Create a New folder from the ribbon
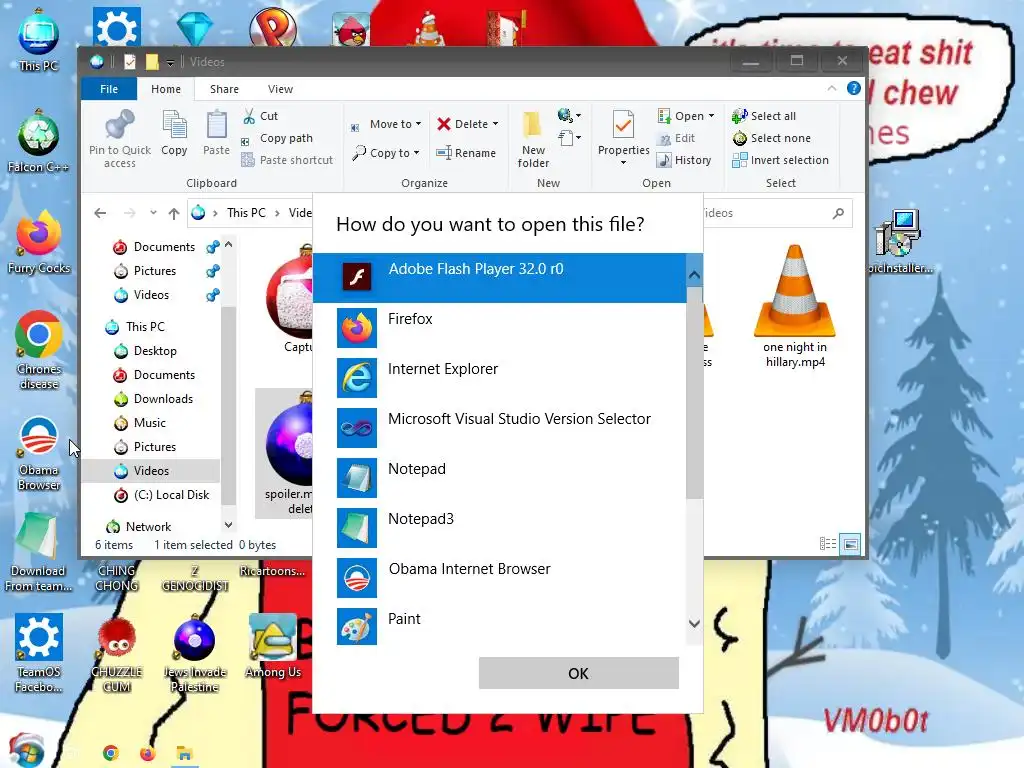The image size is (1024, 768). [533, 139]
